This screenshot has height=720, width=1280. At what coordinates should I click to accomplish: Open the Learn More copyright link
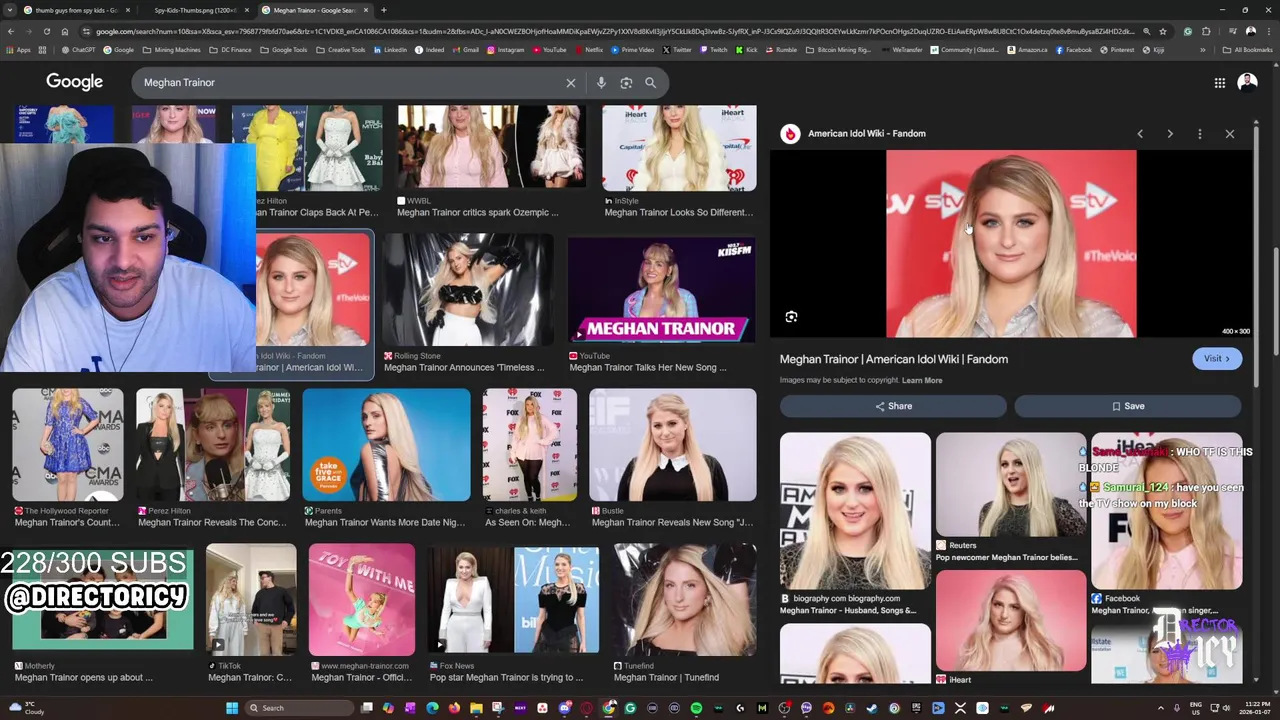tap(922, 380)
